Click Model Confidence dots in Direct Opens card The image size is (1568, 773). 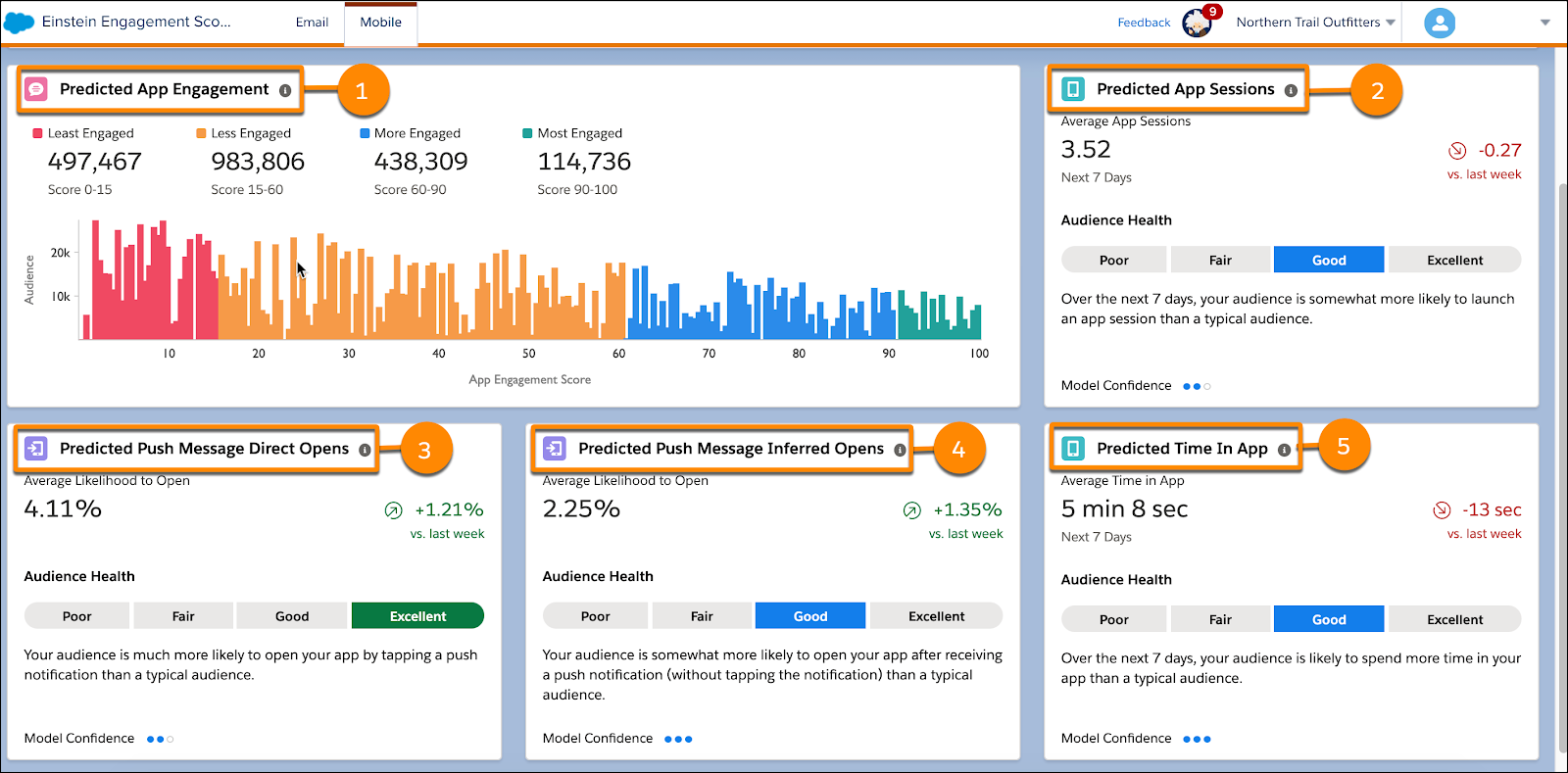click(160, 739)
